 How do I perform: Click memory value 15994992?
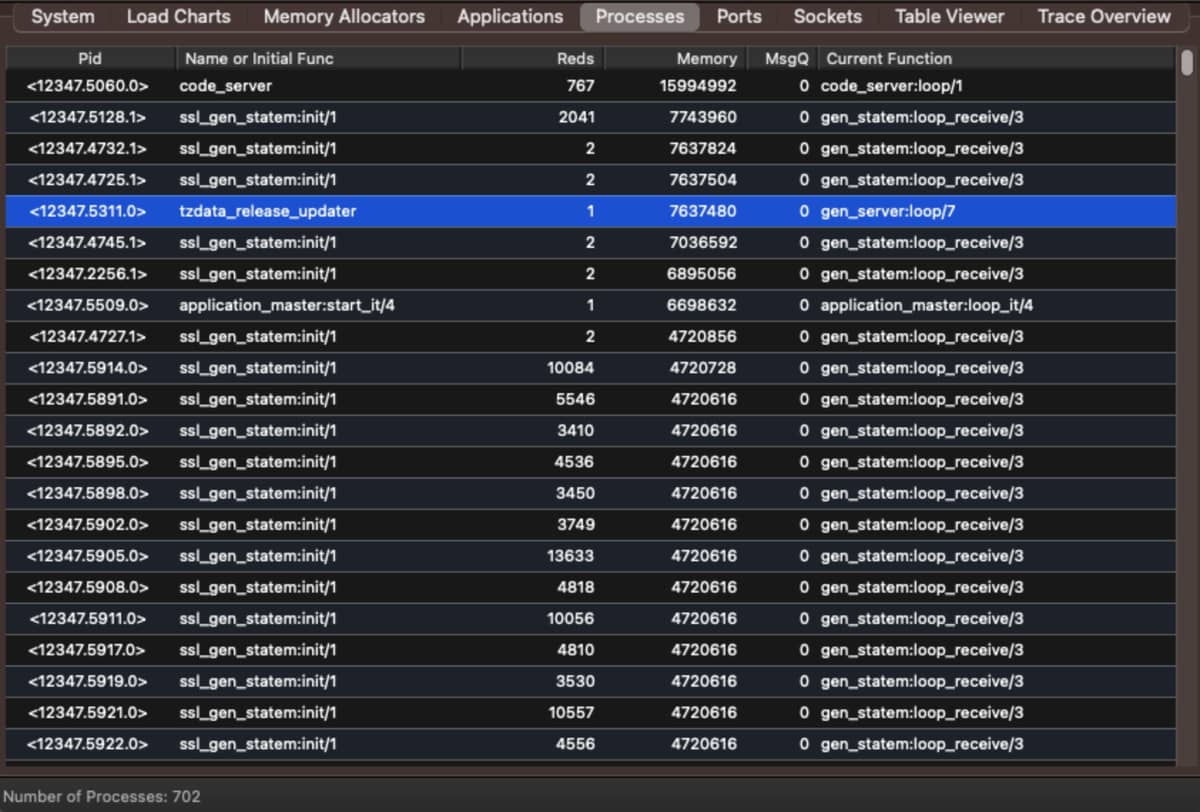pos(698,86)
